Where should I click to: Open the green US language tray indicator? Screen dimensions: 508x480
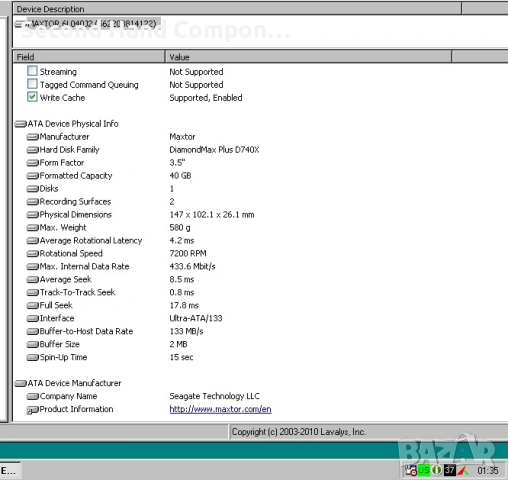click(x=424, y=470)
